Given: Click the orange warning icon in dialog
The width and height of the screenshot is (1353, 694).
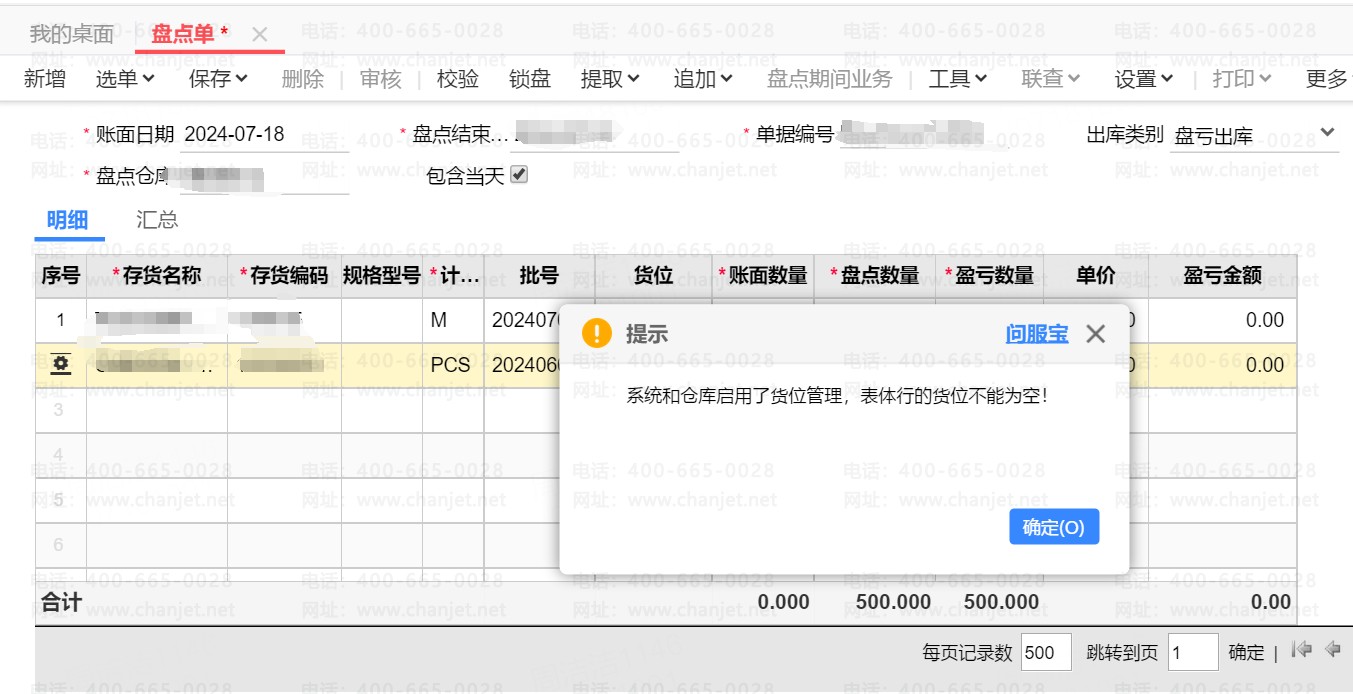Looking at the screenshot, I should (x=596, y=334).
